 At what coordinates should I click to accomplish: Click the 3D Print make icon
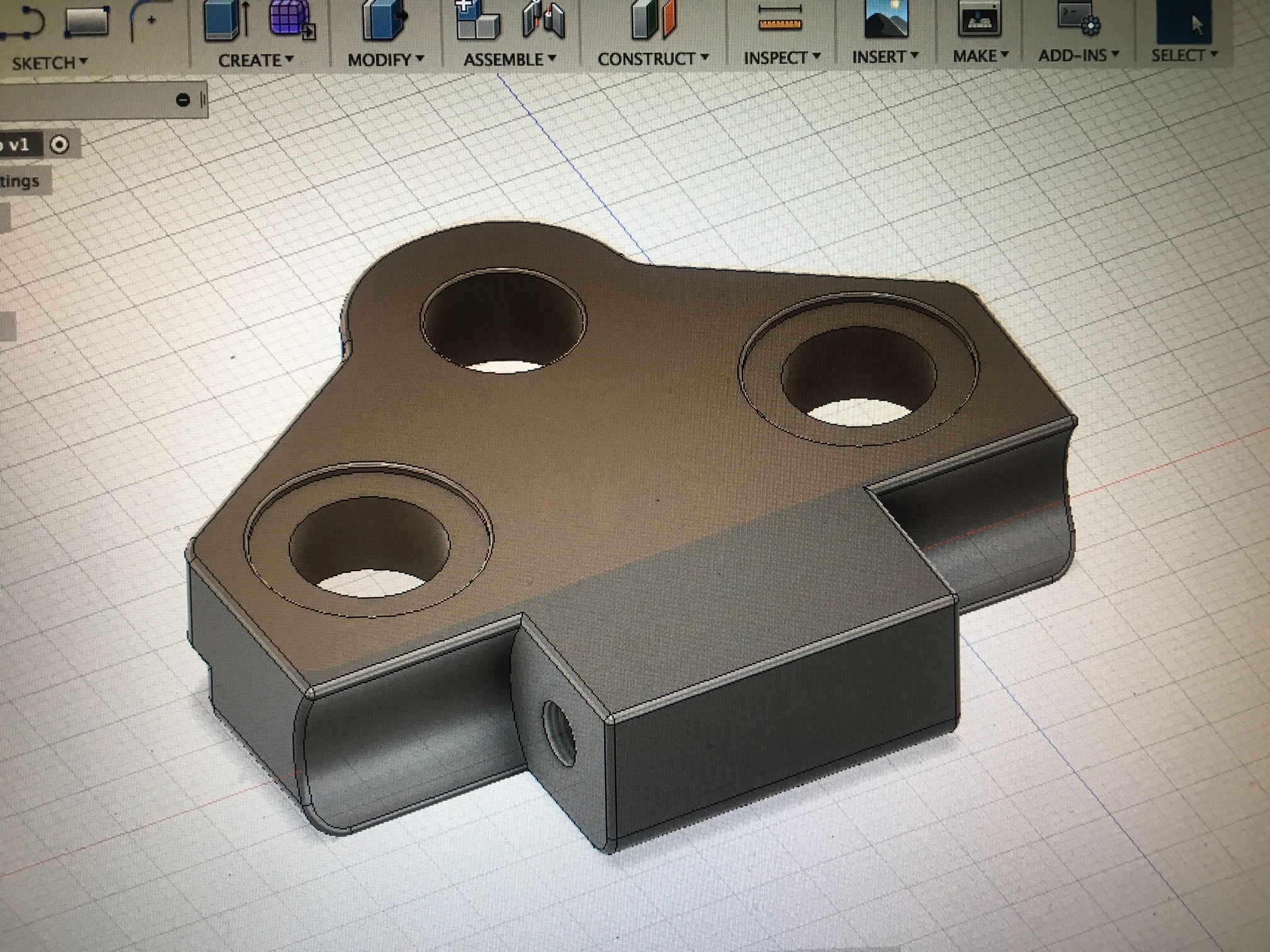(979, 19)
